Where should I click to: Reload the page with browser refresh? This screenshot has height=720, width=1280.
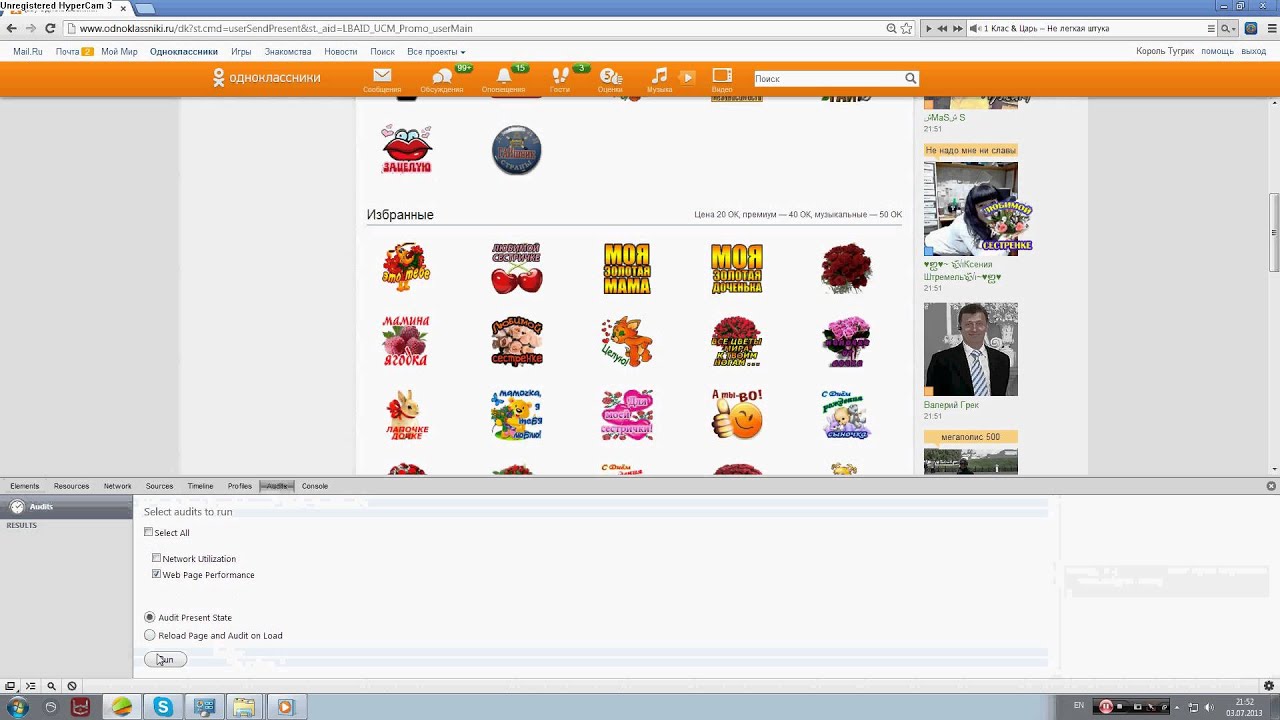[50, 28]
